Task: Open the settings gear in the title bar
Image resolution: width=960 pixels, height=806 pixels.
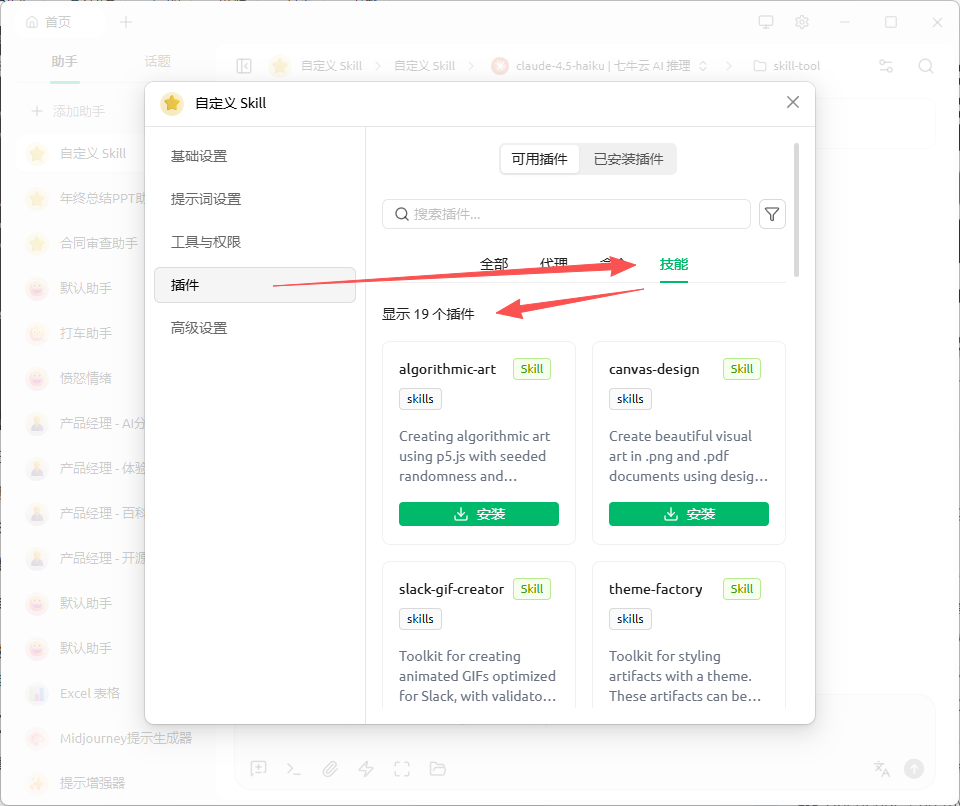Action: click(801, 22)
